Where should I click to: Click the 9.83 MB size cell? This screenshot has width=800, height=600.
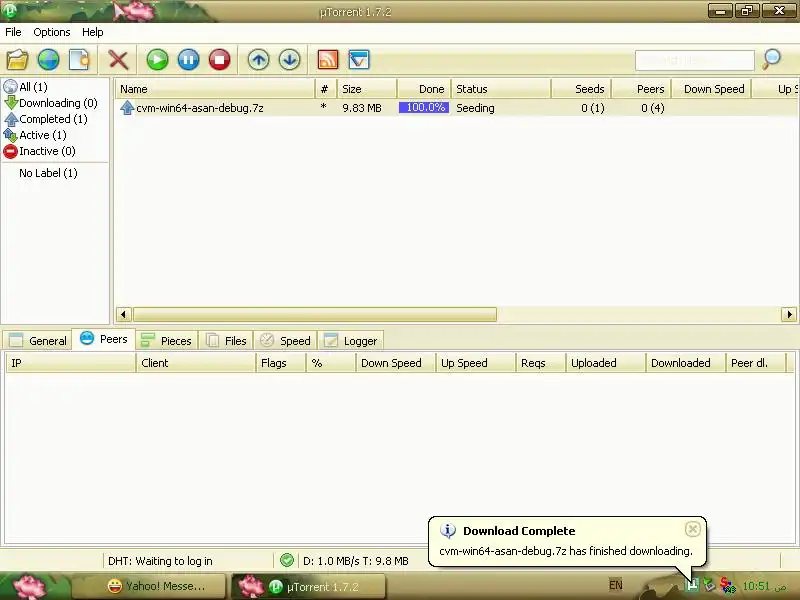coord(362,108)
